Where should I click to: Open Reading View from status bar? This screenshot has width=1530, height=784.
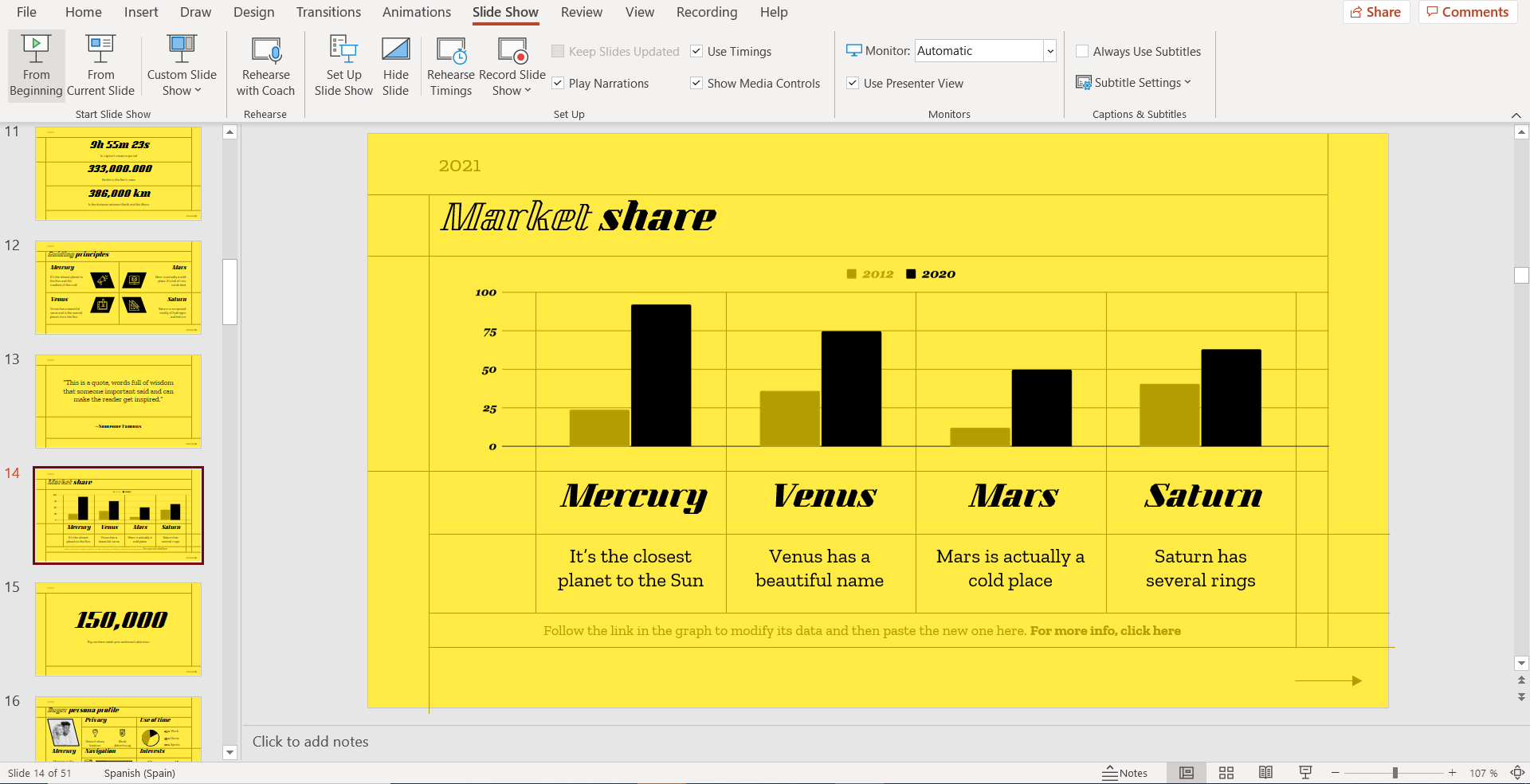[1265, 772]
